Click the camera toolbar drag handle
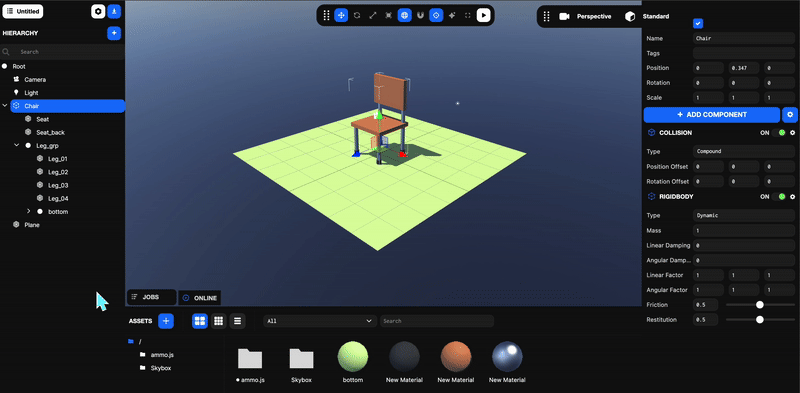The height and width of the screenshot is (393, 800). tap(546, 16)
